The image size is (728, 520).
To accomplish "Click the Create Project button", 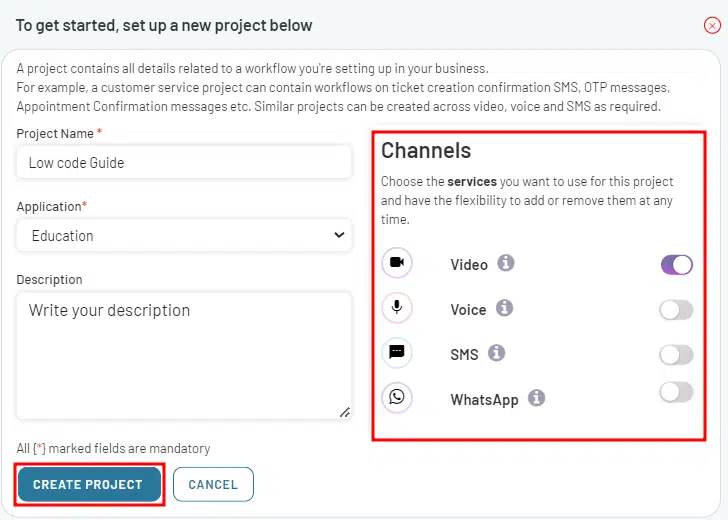I will point(89,484).
